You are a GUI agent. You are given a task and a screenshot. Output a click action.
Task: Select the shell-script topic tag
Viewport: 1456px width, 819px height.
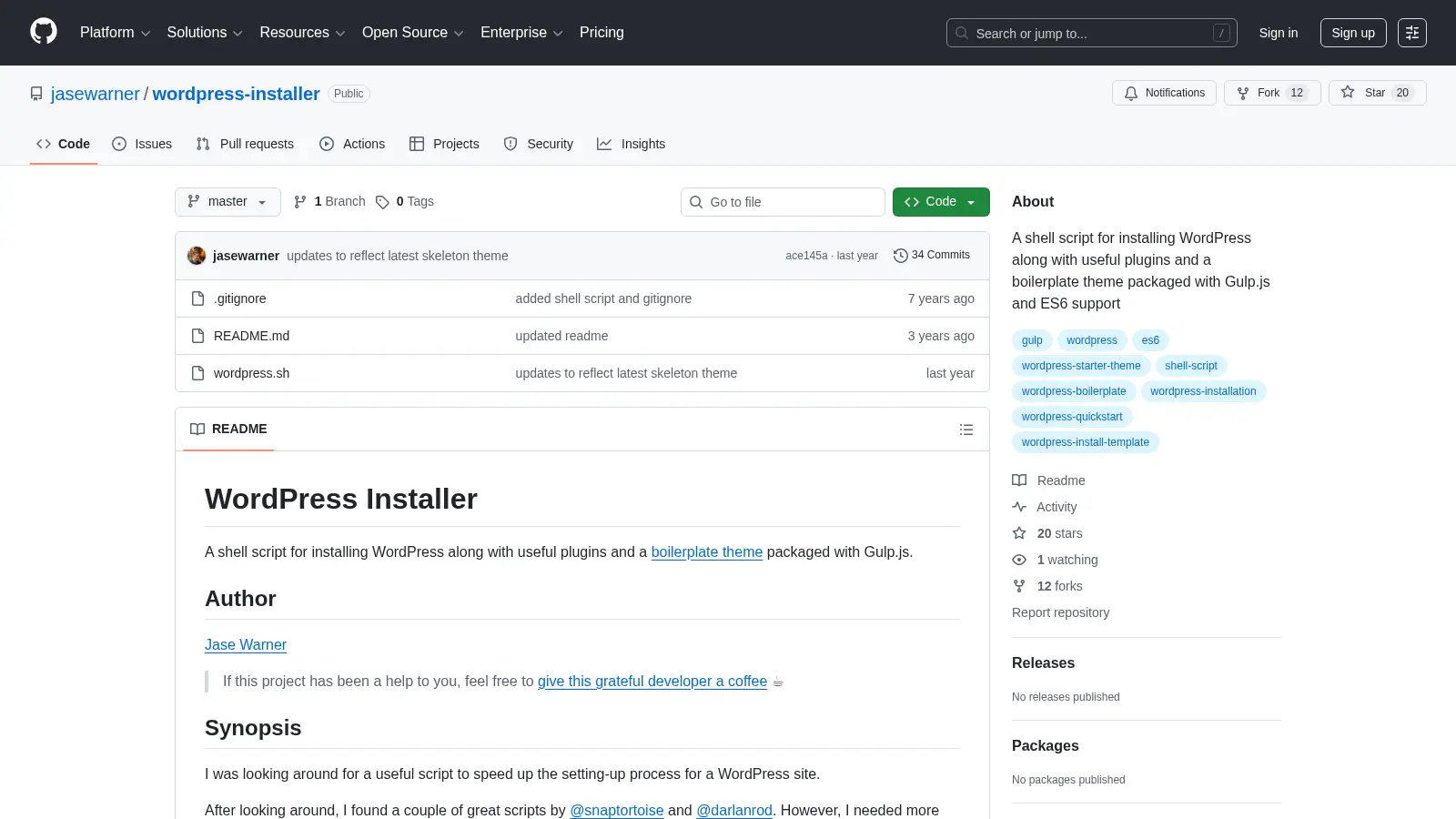[x=1191, y=366]
